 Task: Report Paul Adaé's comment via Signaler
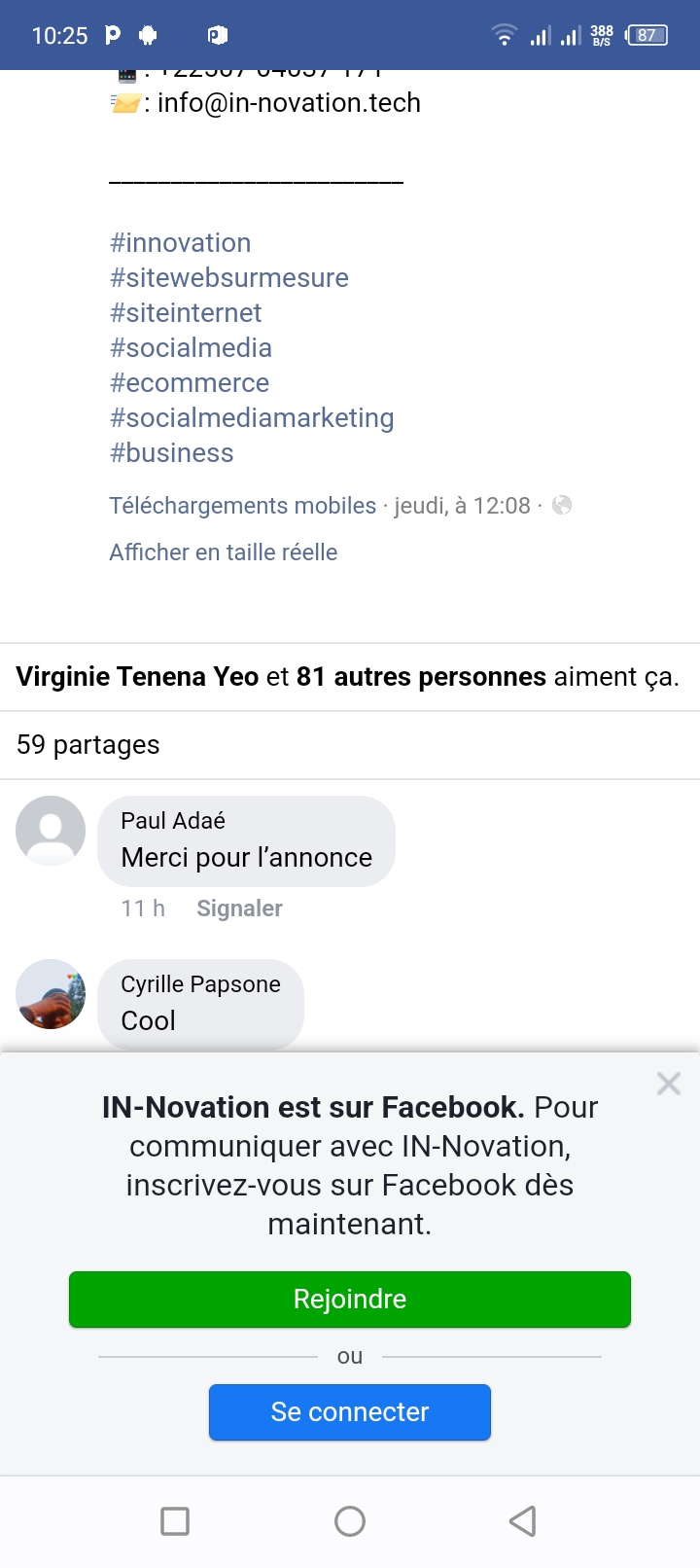click(239, 909)
